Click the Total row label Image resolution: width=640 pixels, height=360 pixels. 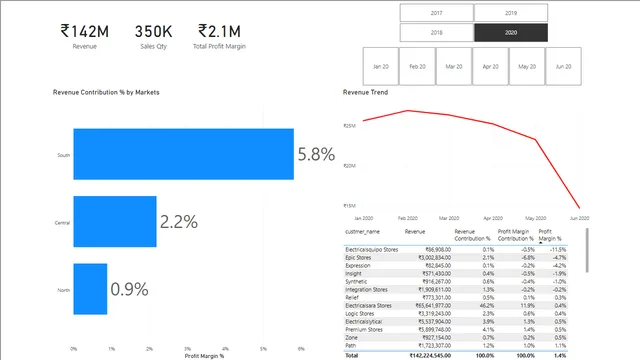(352, 356)
